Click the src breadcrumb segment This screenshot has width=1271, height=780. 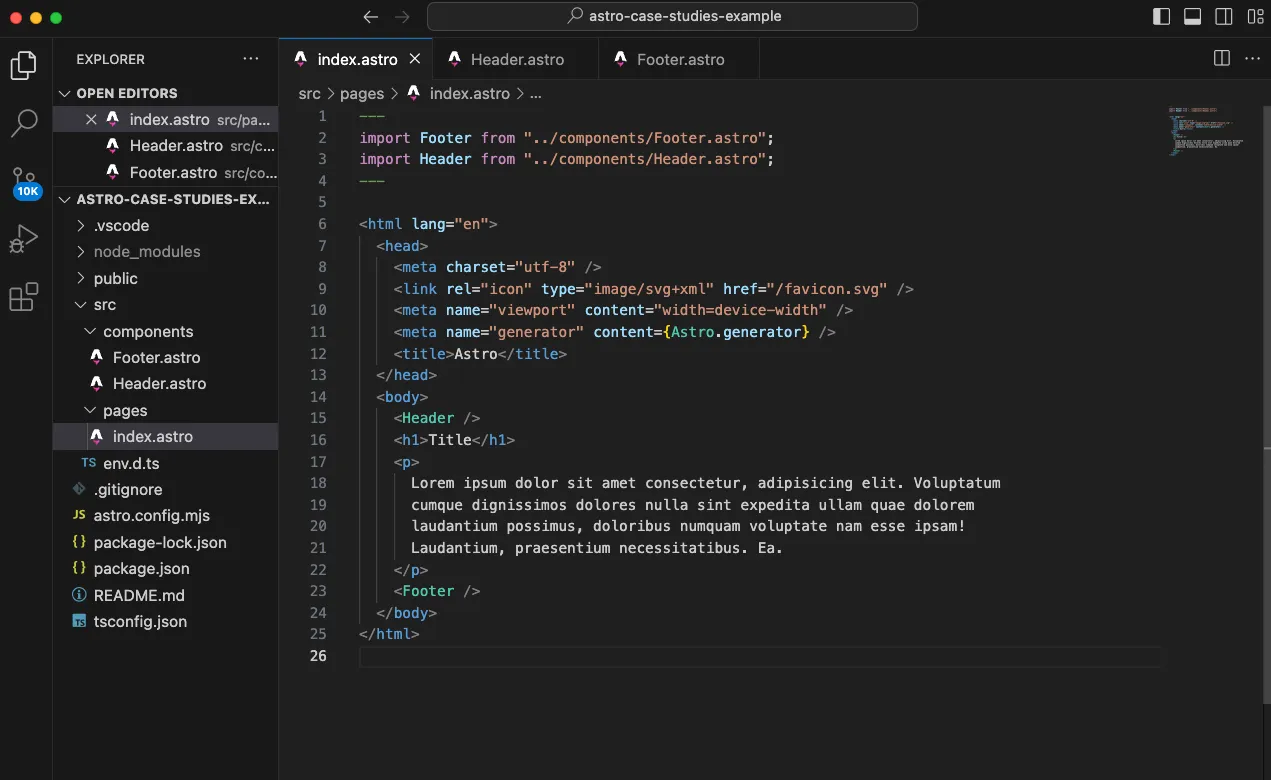coord(310,93)
